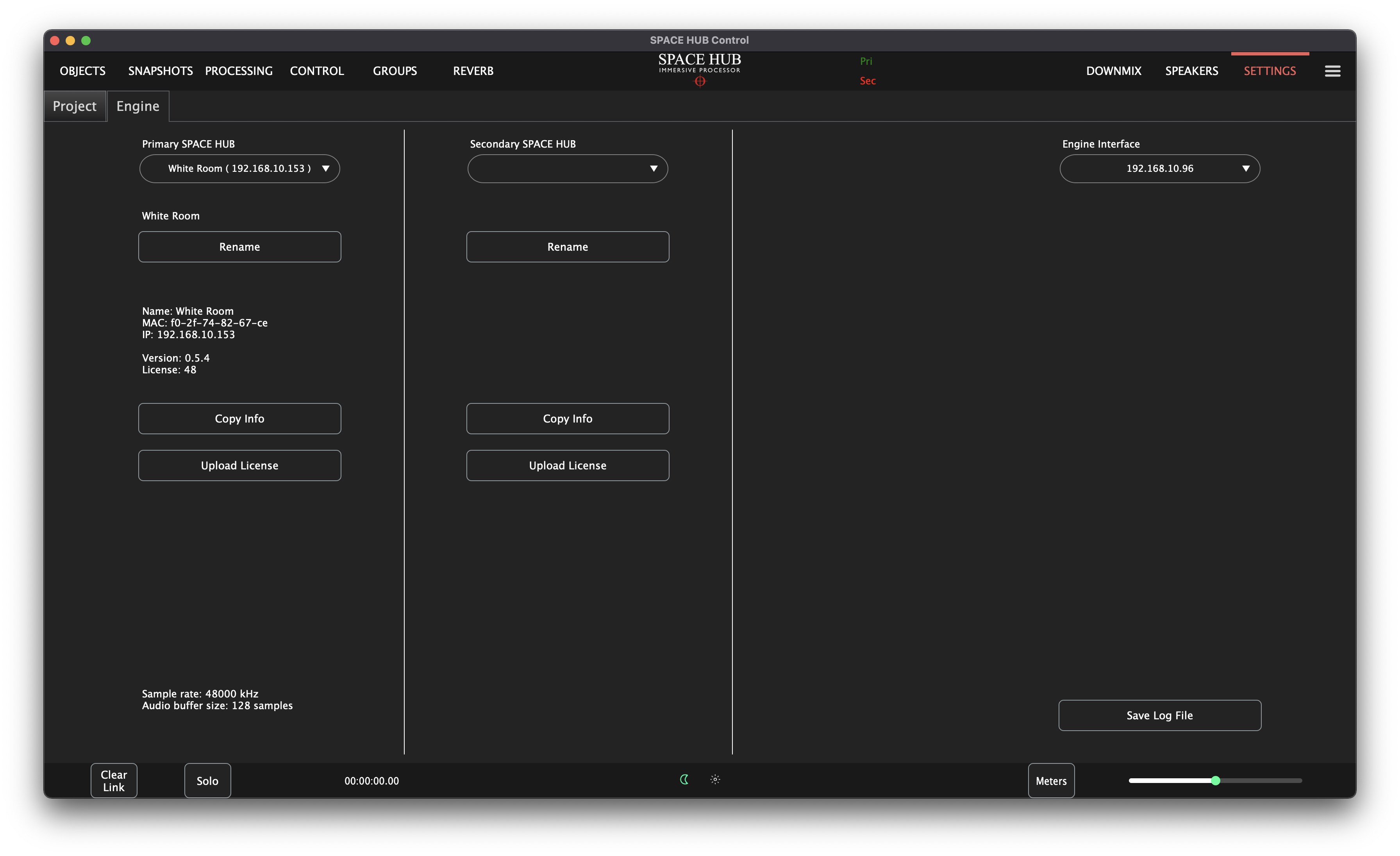Switch to dark mode moon icon
Screen dimensions: 1400x856
685,779
